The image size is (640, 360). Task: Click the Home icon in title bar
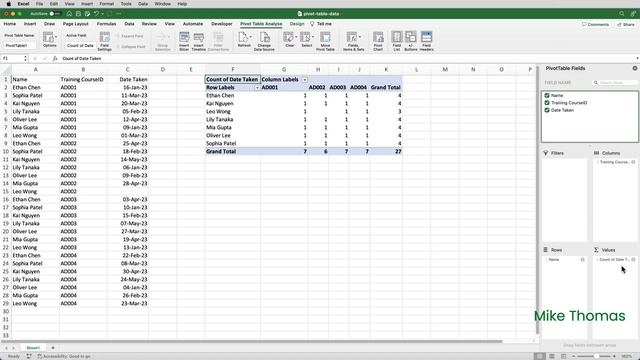click(69, 13)
